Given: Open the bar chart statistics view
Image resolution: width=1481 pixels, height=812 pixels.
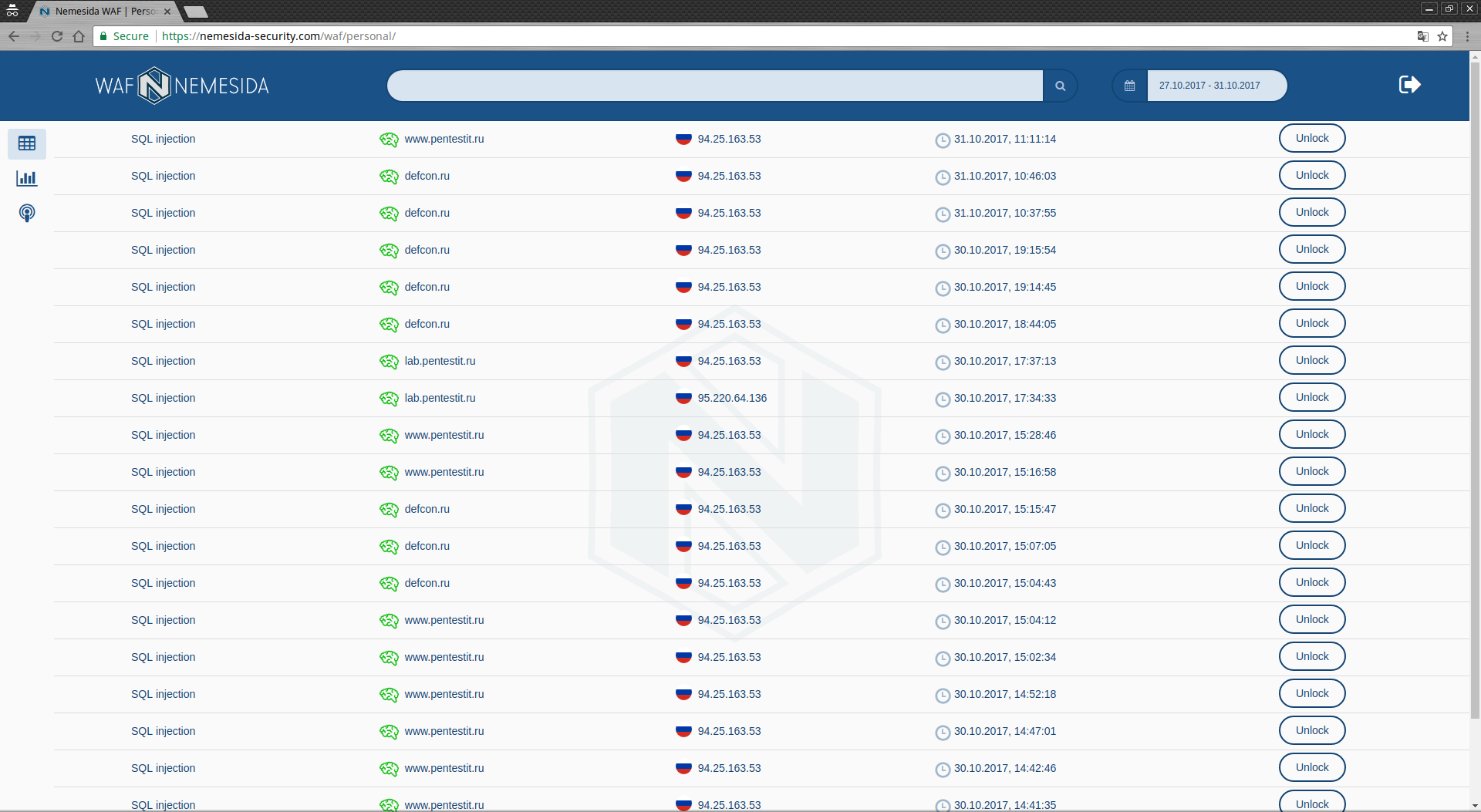Looking at the screenshot, I should coord(27,178).
